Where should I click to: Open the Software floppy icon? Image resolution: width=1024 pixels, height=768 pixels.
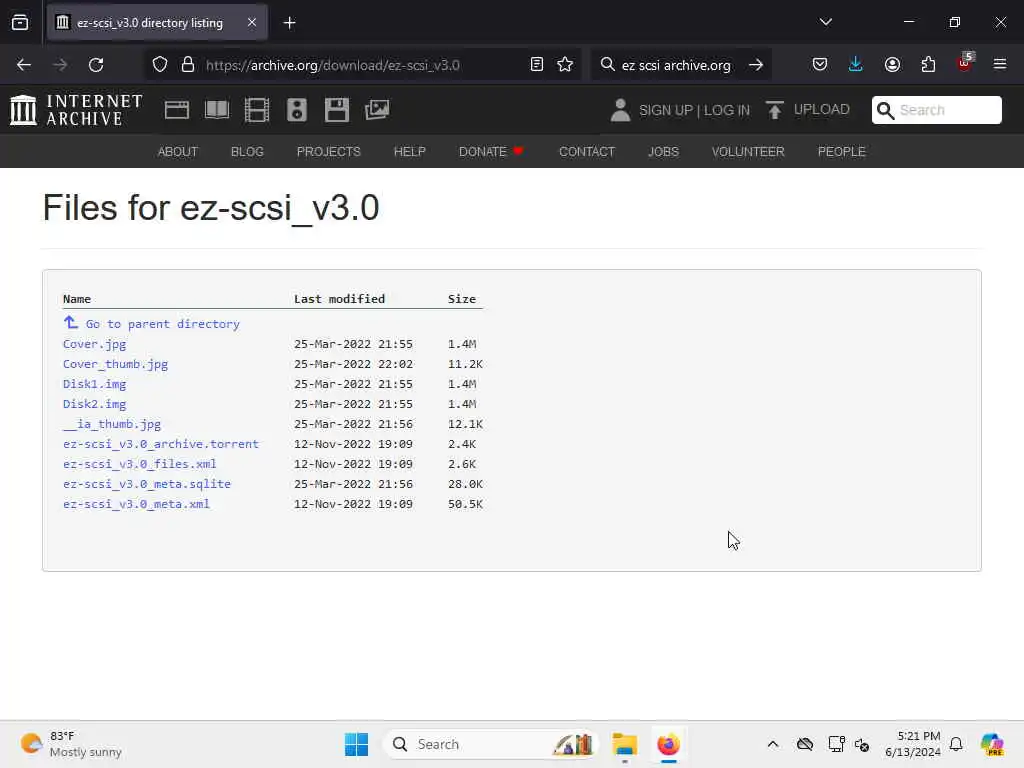click(x=337, y=110)
